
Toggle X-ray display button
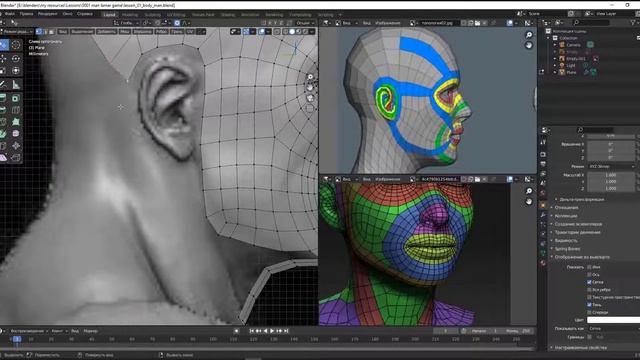277,31
